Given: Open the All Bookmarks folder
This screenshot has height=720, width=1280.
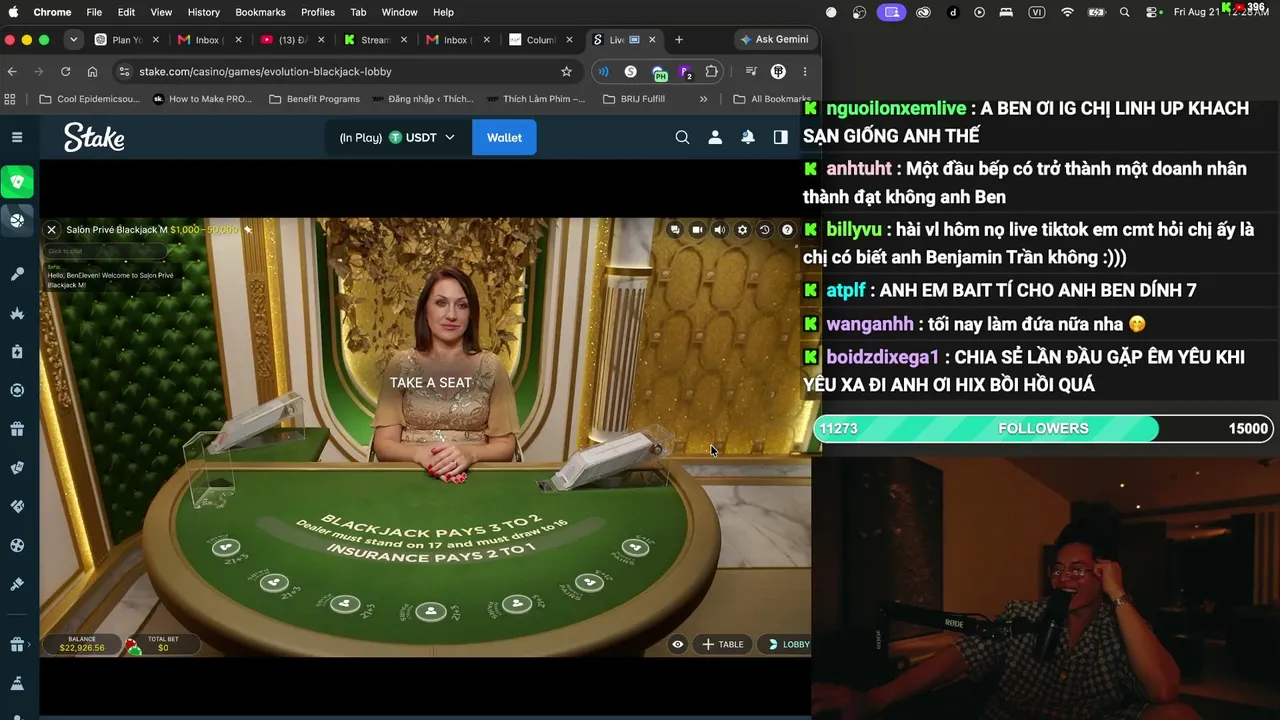Looking at the screenshot, I should pos(772,99).
